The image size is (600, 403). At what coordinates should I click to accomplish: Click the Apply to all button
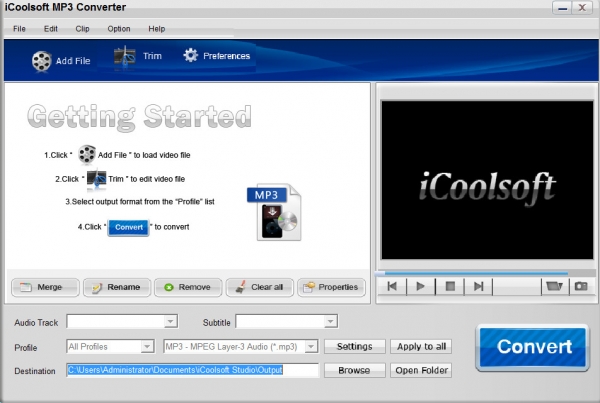[x=421, y=347]
